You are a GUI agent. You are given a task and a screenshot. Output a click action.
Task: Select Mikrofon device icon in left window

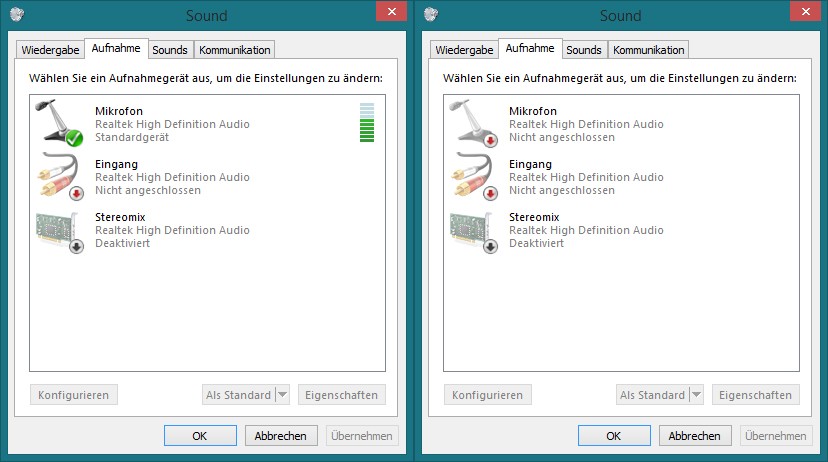(59, 122)
